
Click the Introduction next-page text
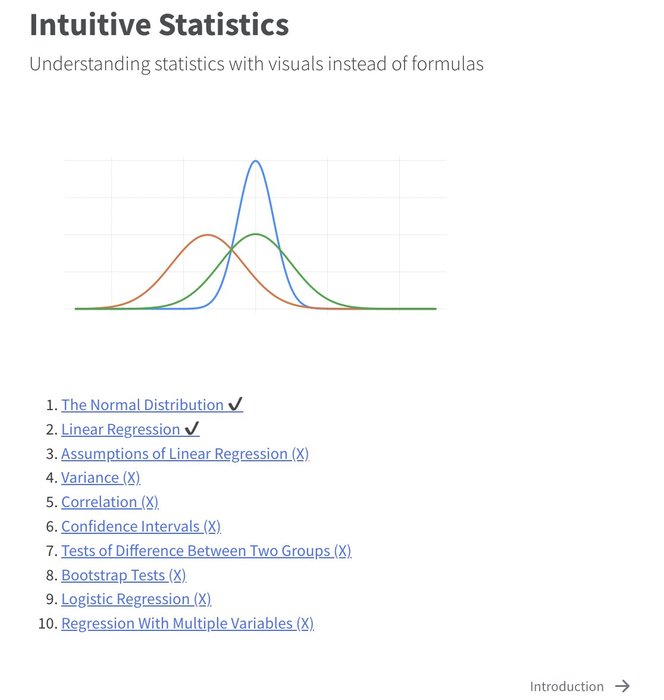click(x=566, y=686)
